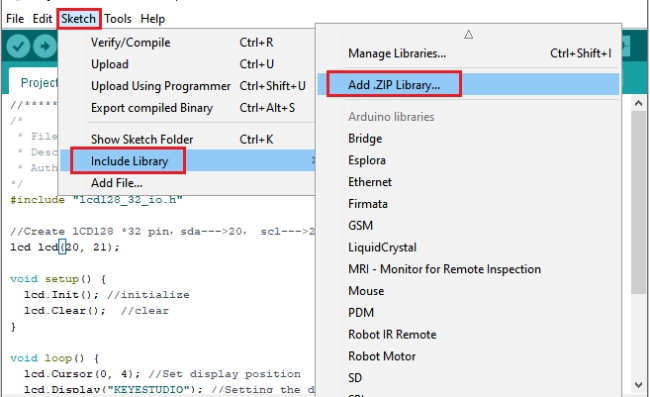Switch to the Project sketch tab
650x397 pixels.
[x=34, y=82]
